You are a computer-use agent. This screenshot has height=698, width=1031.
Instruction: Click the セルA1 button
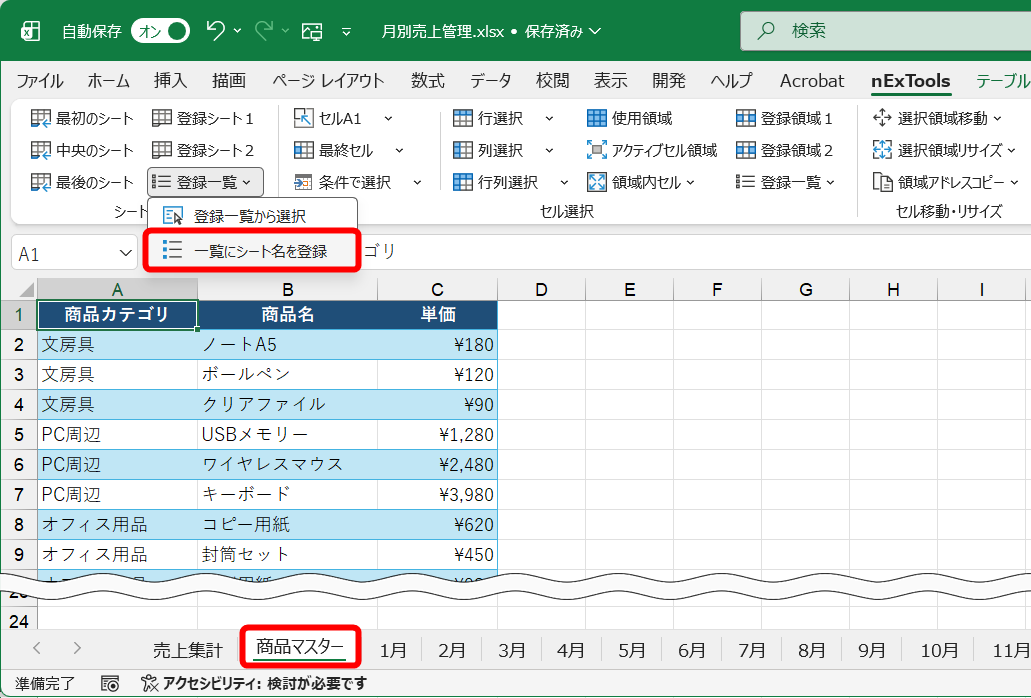(327, 118)
